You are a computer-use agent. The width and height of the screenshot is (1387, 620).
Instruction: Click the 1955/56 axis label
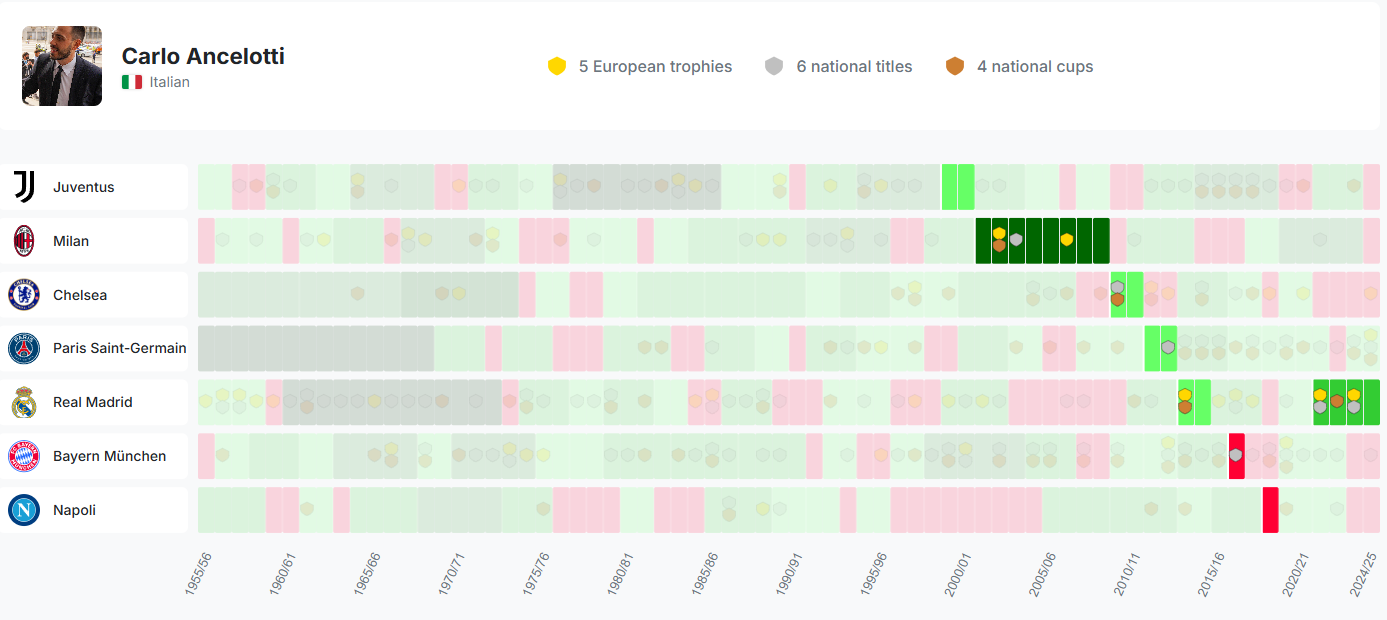[x=200, y=574]
